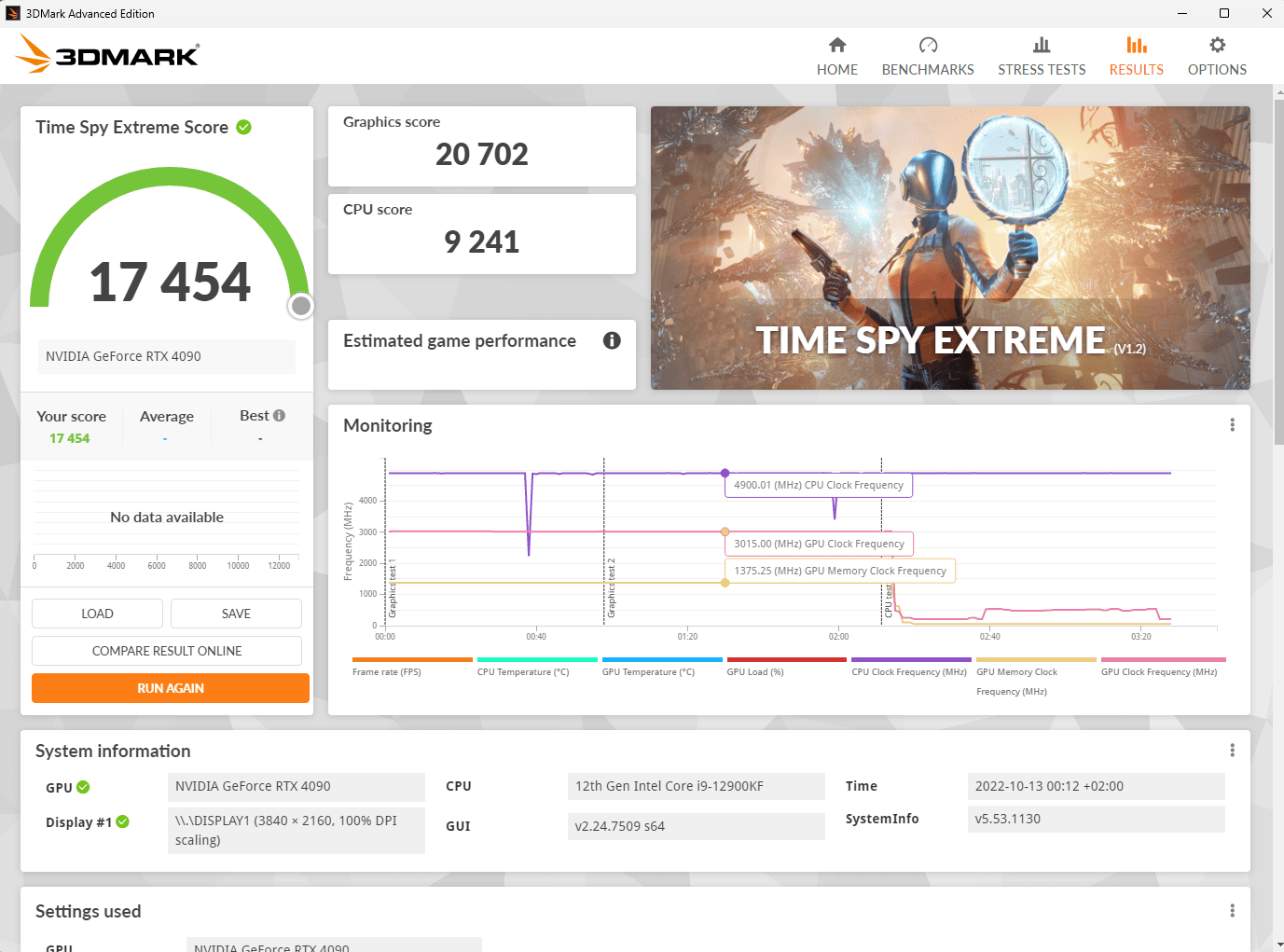This screenshot has height=952, width=1284.
Task: Open the OPTIONS tab
Action: pos(1217,57)
